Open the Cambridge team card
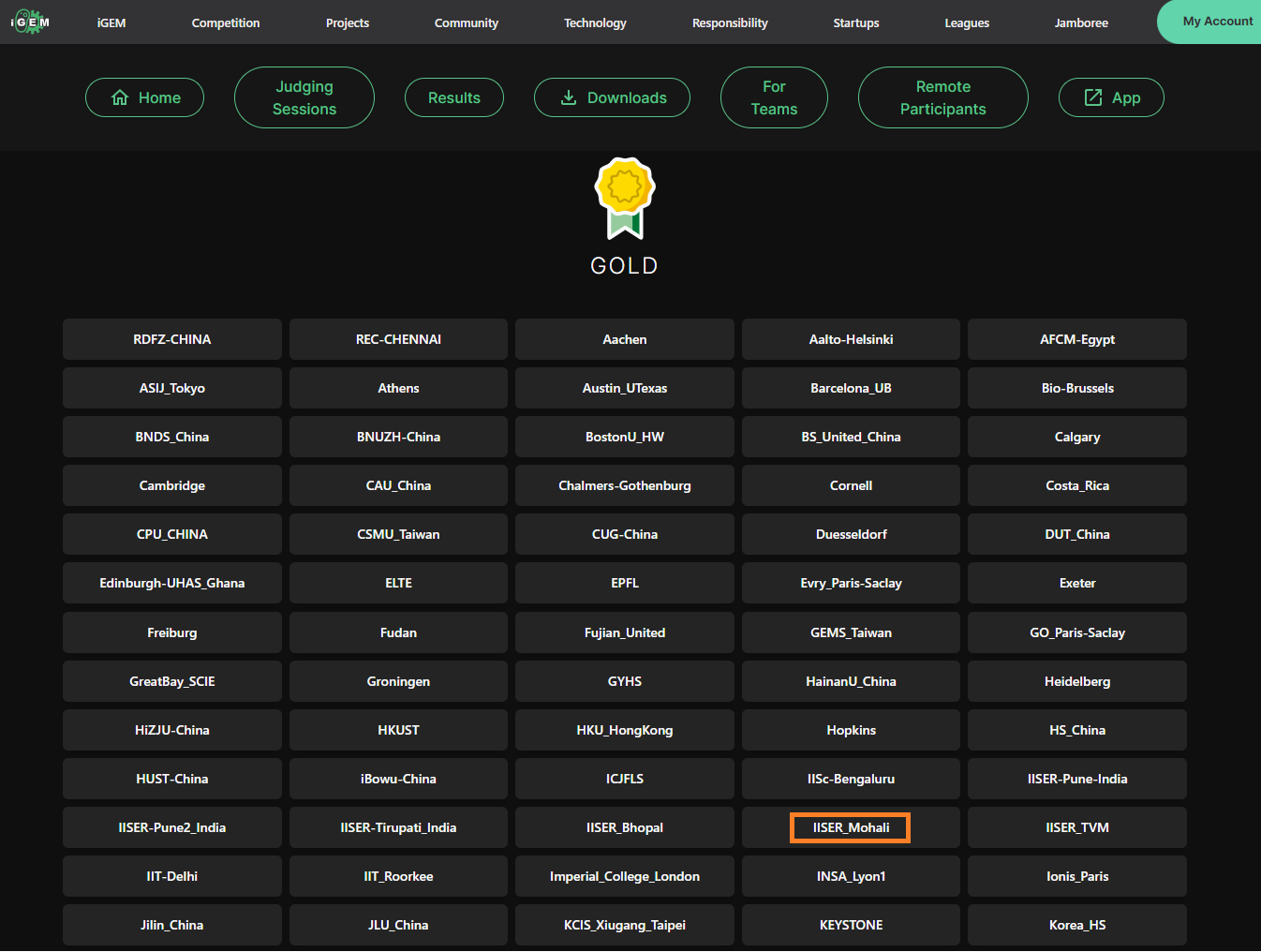 point(172,485)
